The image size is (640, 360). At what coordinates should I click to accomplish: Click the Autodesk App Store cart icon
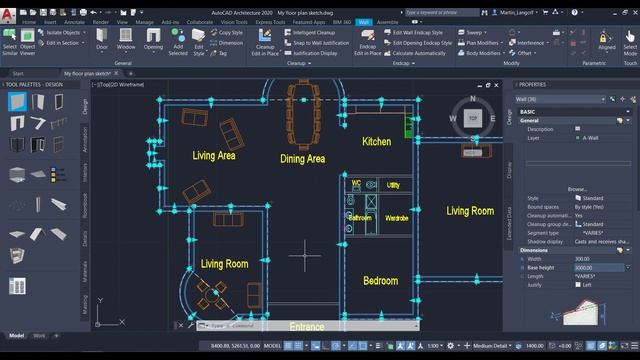[545, 13]
